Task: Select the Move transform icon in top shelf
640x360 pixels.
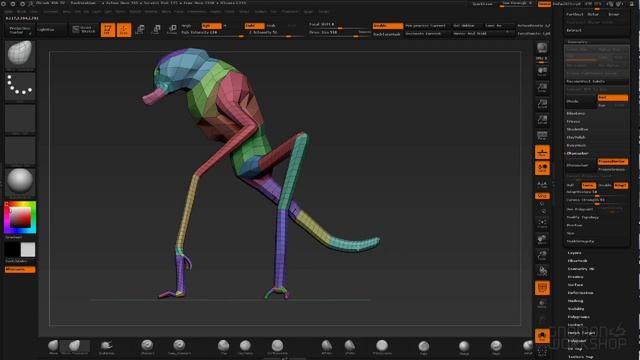Action: tap(140, 30)
